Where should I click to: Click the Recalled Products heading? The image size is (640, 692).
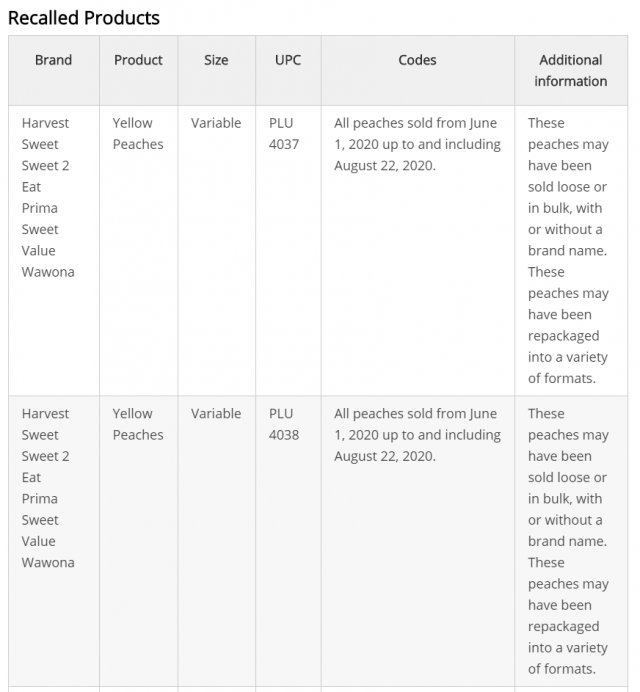(x=84, y=18)
